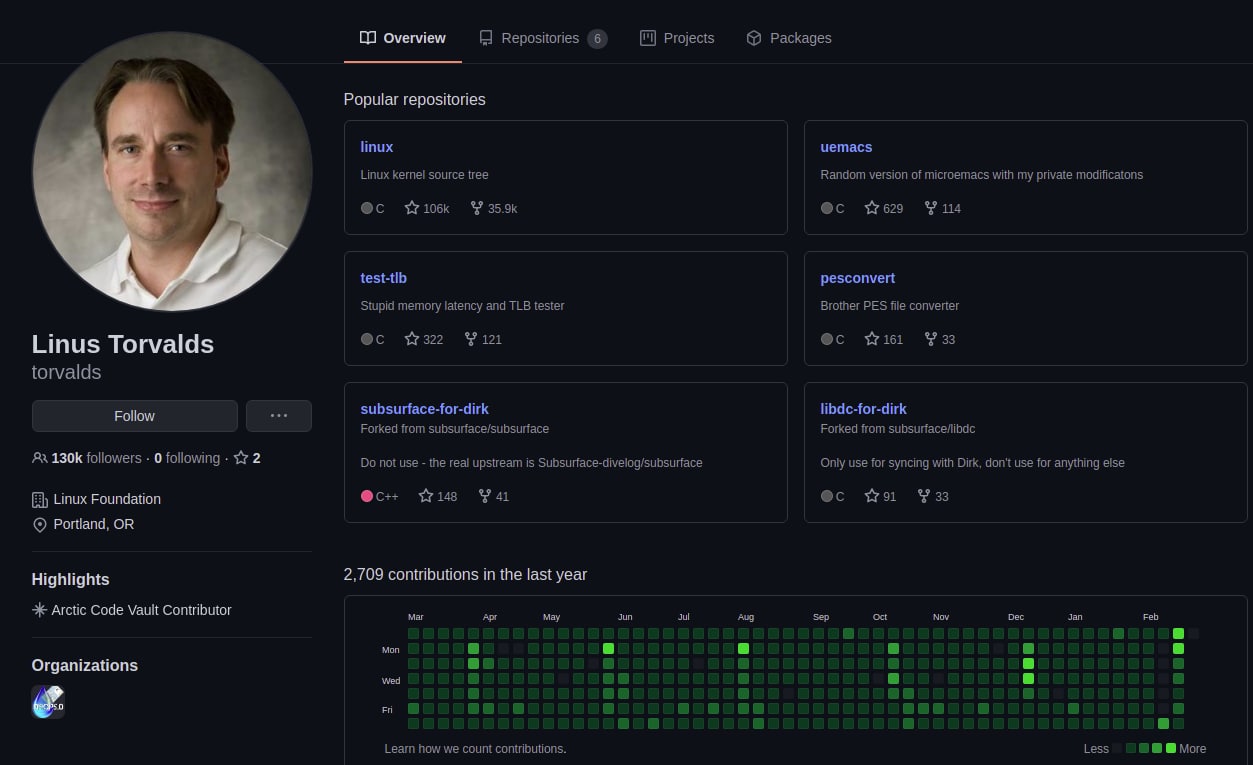This screenshot has width=1253, height=765.
Task: Click the Mon row label in graph
Action: 391,650
